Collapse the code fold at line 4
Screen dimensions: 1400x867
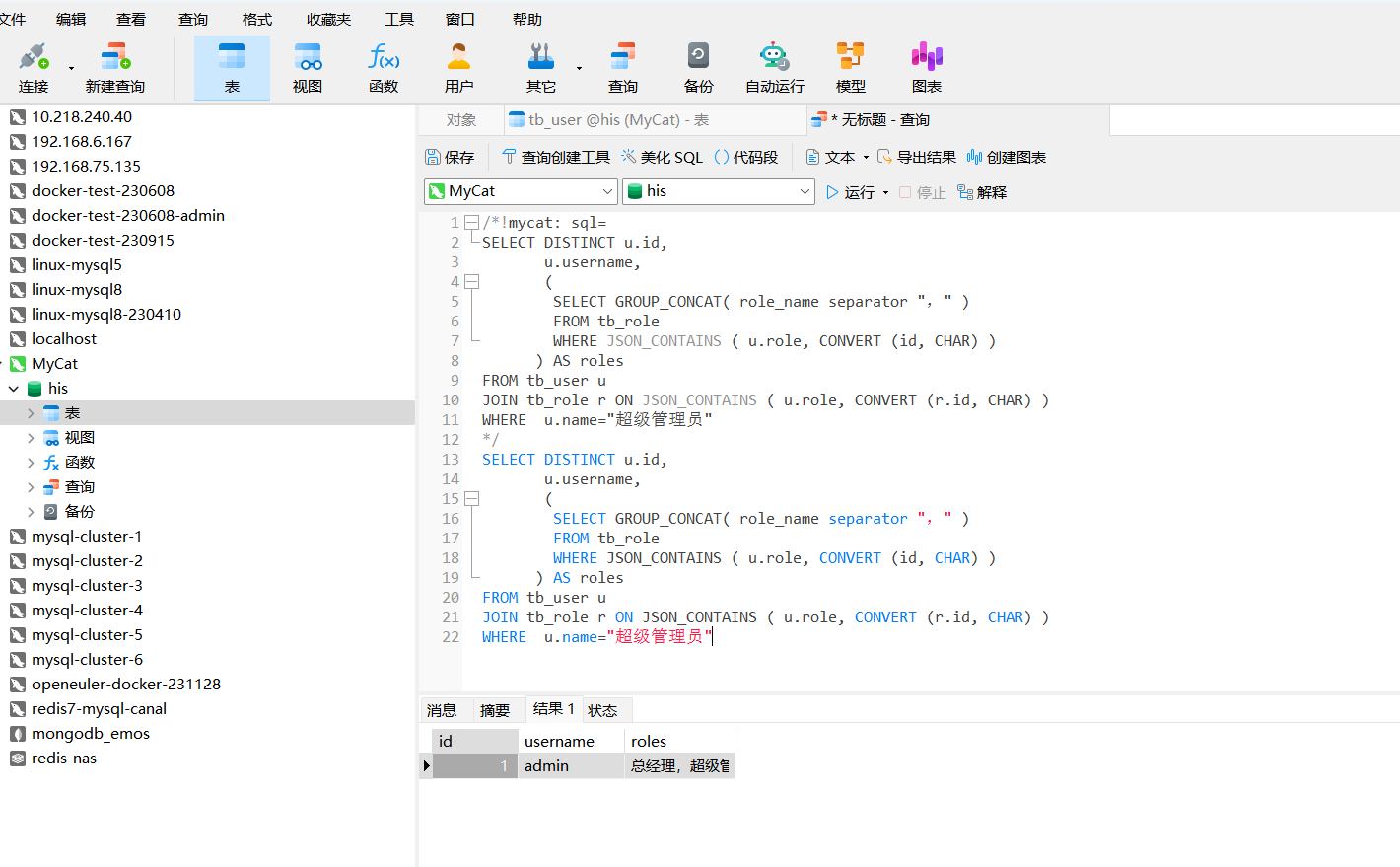click(x=471, y=282)
